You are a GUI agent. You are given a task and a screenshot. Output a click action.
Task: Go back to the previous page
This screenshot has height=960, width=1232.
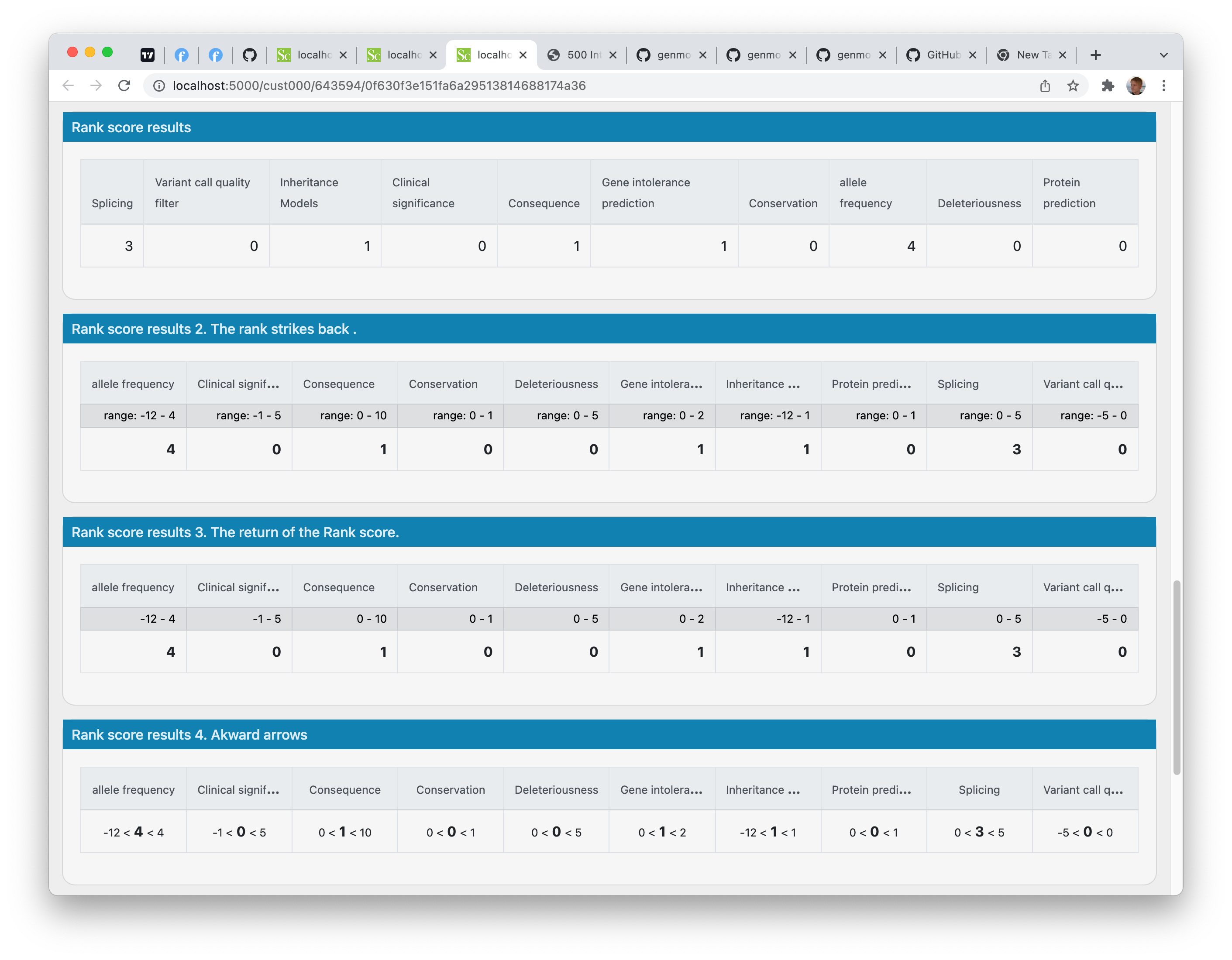(x=68, y=86)
